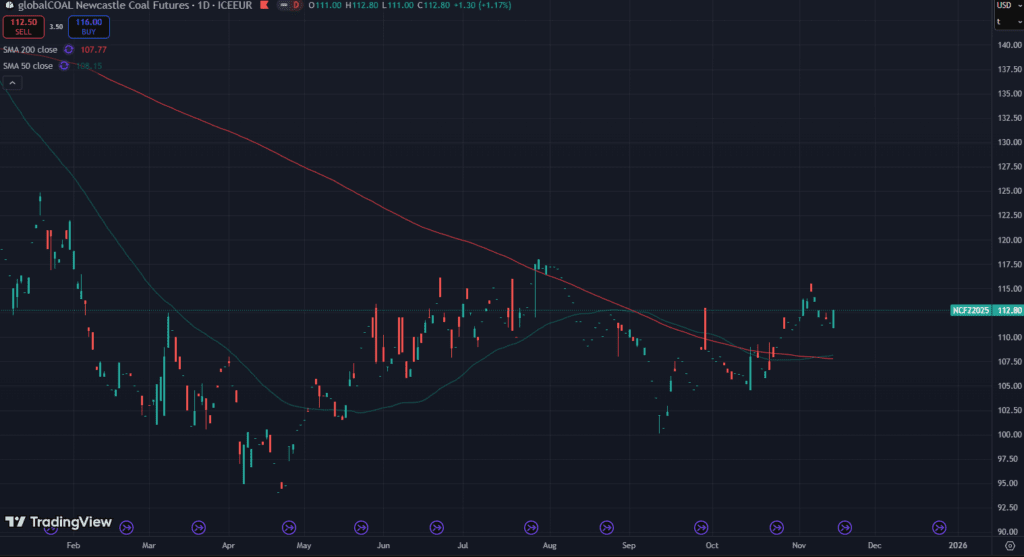This screenshot has height=557, width=1024.
Task: Open chart settings gear at bottom-right corner
Action: [1009, 545]
